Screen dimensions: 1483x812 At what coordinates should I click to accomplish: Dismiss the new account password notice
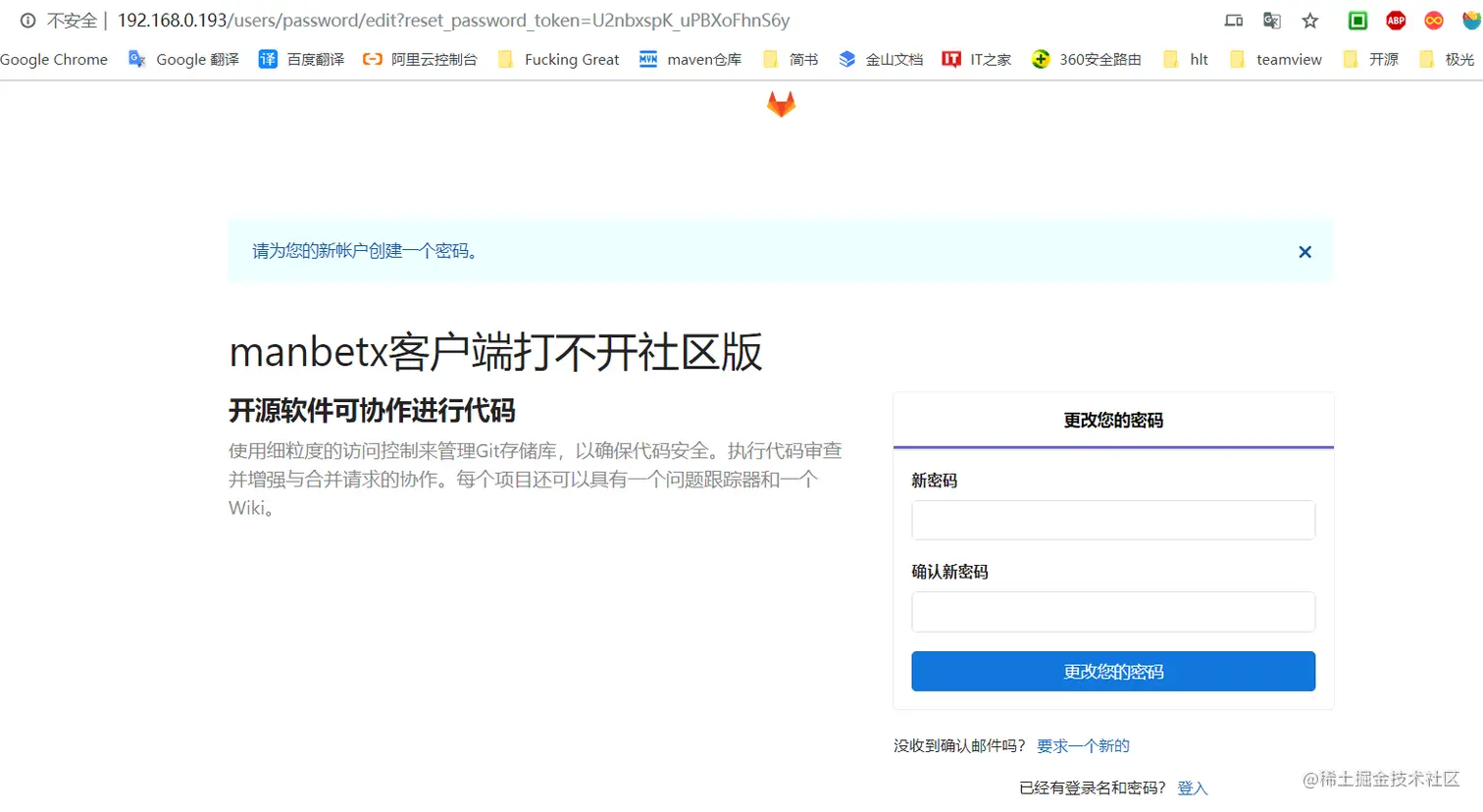[x=1304, y=252]
